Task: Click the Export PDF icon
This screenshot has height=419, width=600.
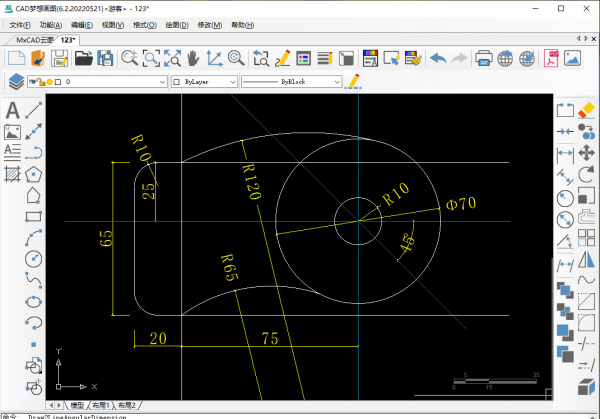Action: tap(549, 58)
